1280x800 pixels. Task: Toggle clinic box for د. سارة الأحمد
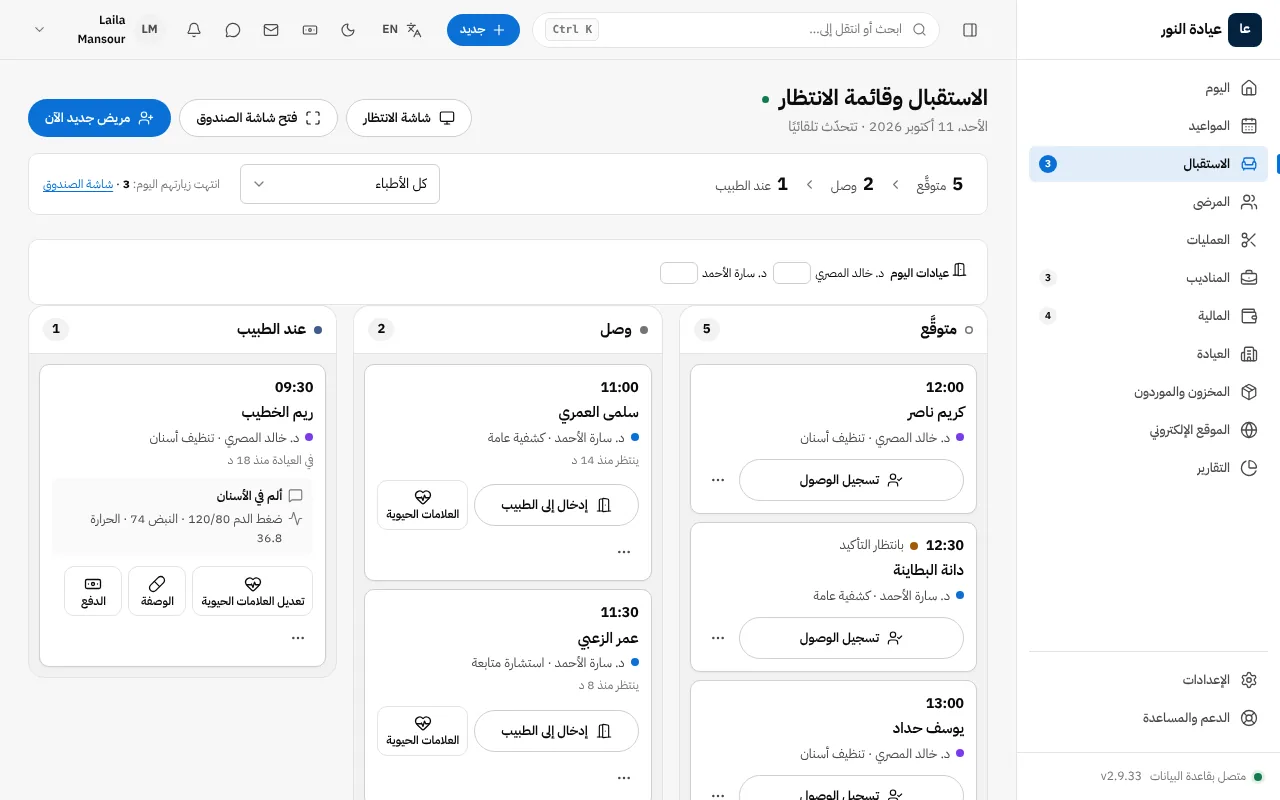[x=679, y=273]
